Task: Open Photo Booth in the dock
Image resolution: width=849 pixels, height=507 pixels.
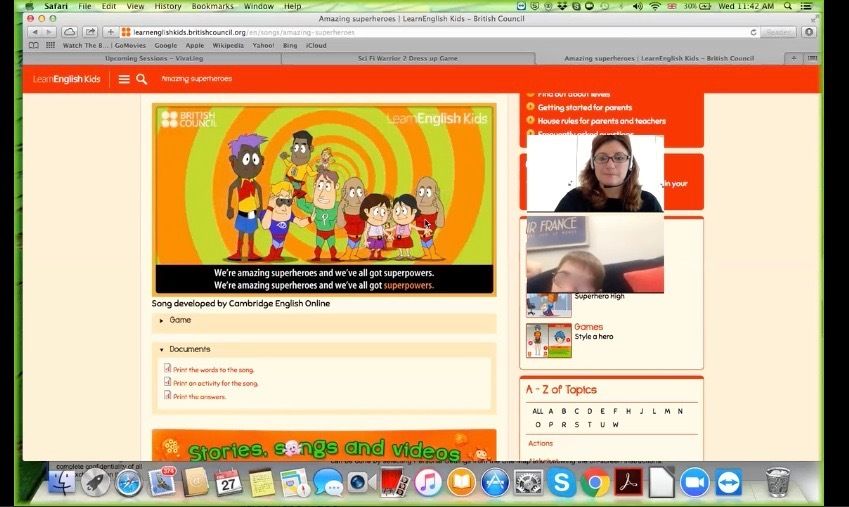Action: tap(395, 482)
